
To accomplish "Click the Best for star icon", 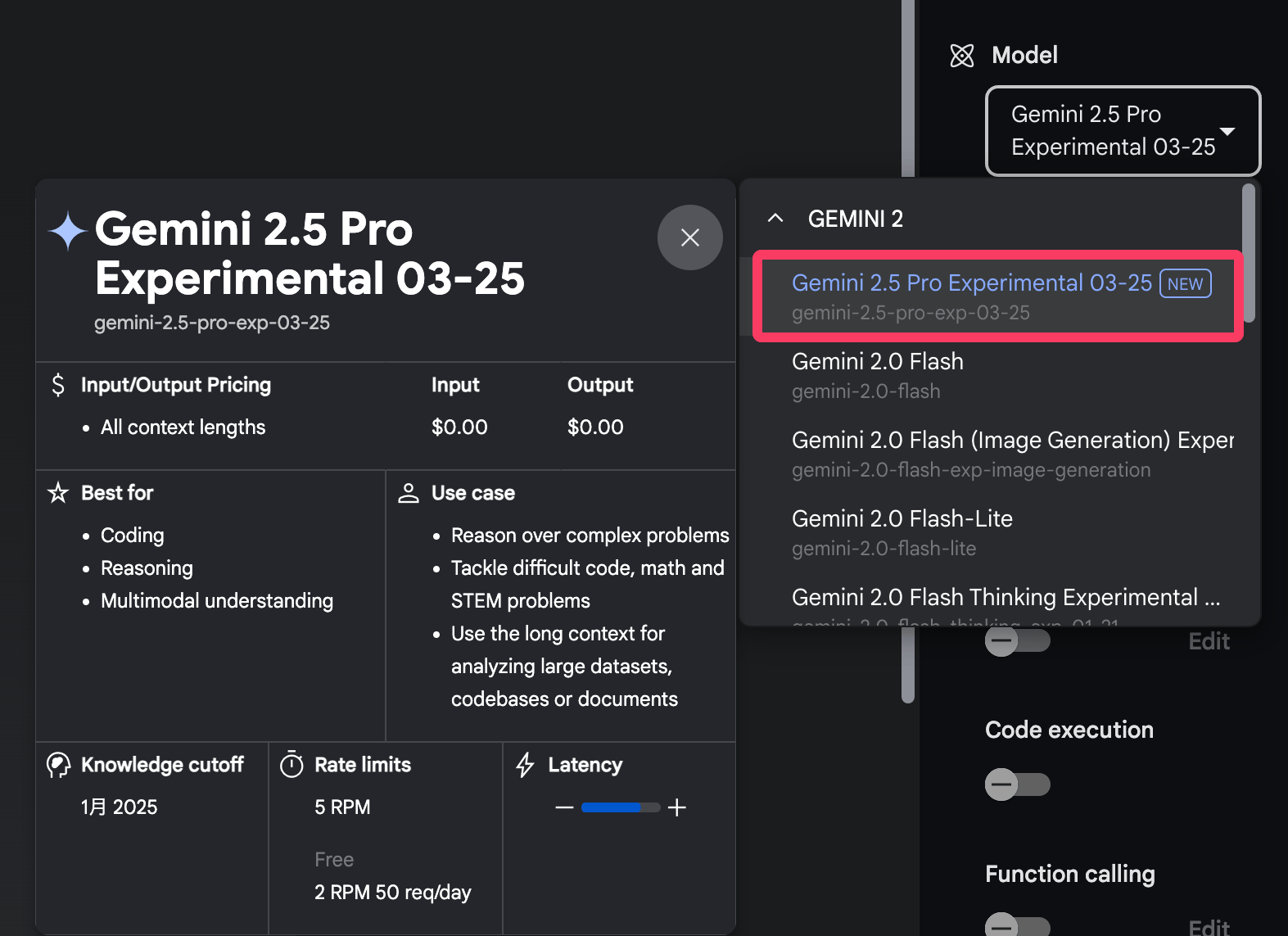I will click(x=58, y=493).
